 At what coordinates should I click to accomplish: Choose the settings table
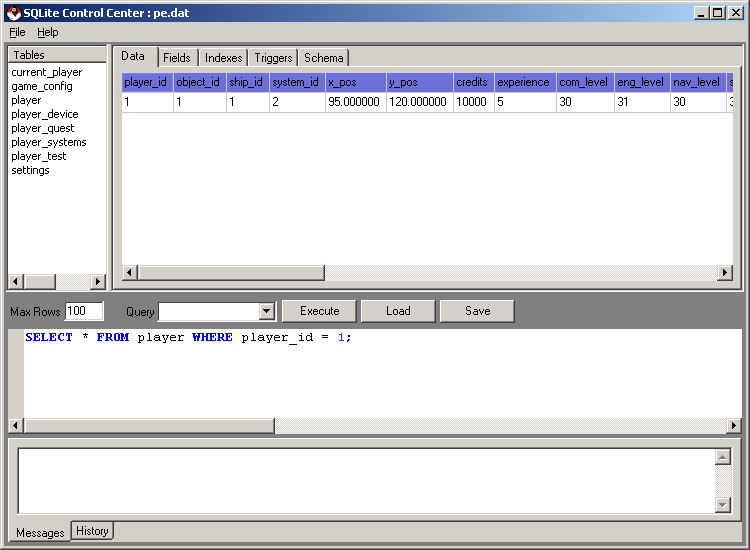pyautogui.click(x=30, y=170)
